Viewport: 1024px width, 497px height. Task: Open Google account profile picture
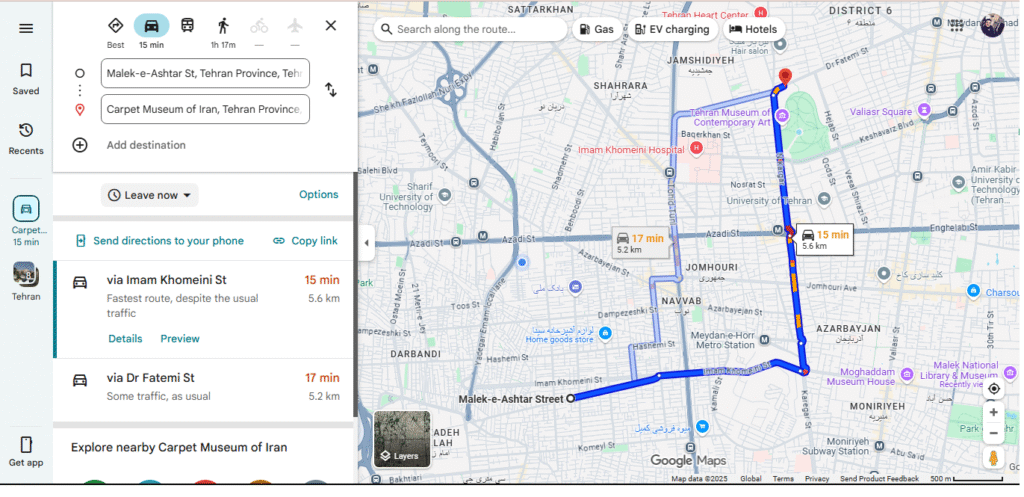pos(991,25)
